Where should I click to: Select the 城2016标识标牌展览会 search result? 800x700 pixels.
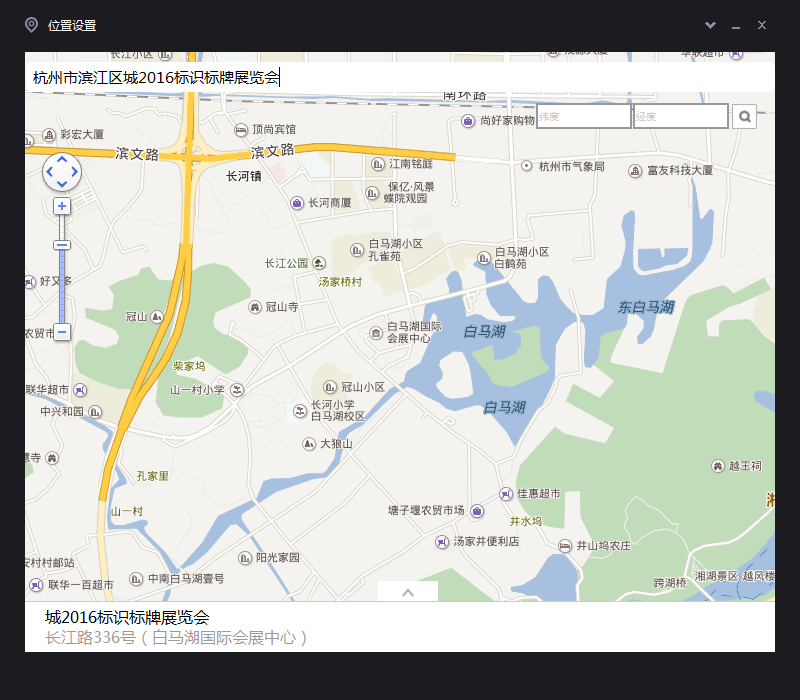coord(127,617)
